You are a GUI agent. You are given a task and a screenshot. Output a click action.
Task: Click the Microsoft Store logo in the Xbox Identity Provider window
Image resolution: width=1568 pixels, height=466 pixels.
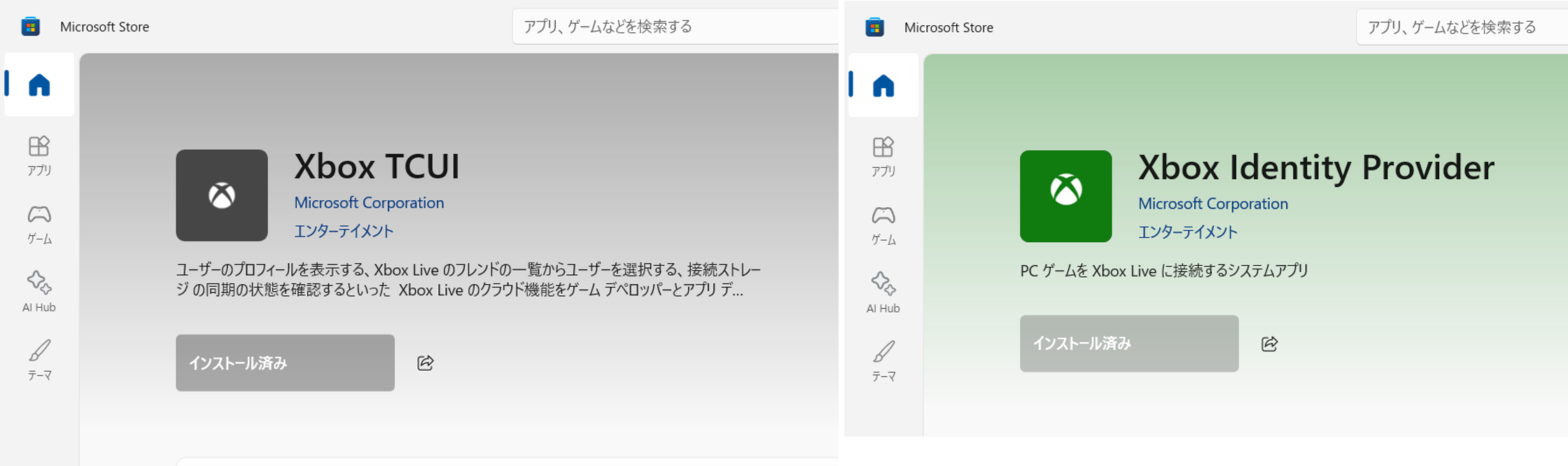[875, 27]
